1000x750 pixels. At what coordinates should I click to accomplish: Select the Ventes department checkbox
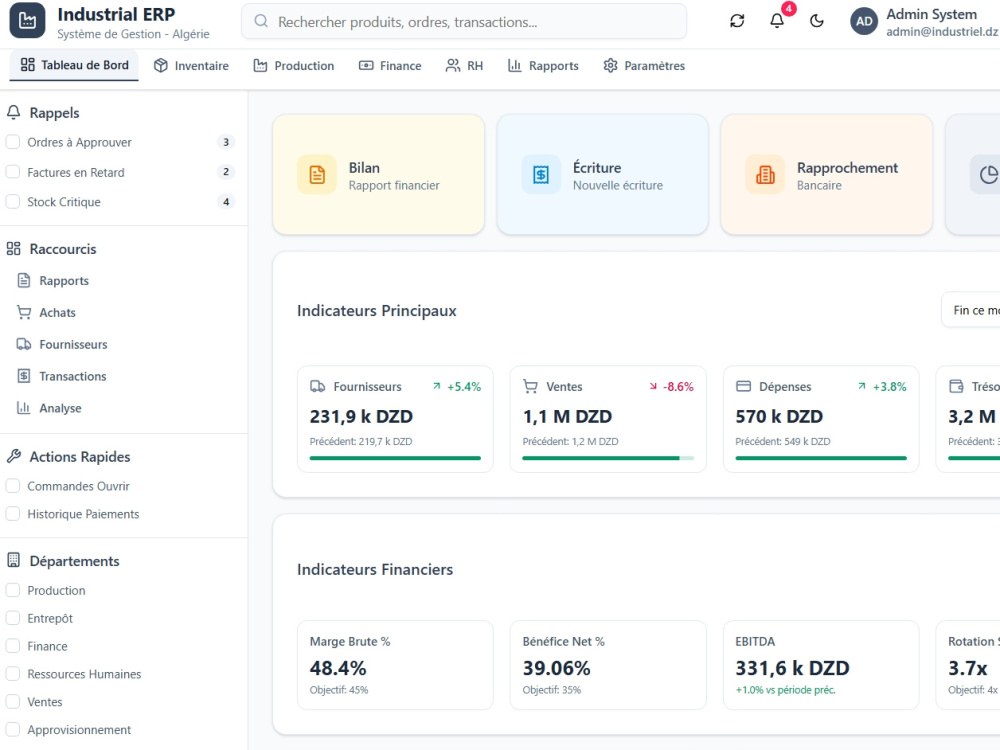coord(13,701)
